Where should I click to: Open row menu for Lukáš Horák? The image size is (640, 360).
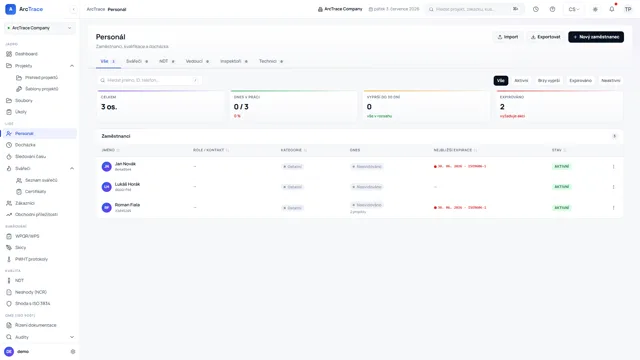tap(613, 187)
